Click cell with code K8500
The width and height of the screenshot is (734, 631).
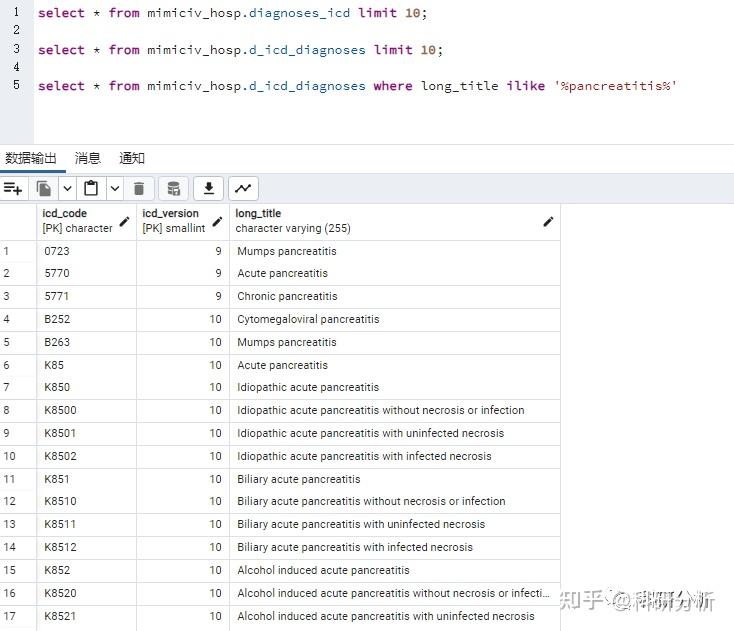click(86, 411)
